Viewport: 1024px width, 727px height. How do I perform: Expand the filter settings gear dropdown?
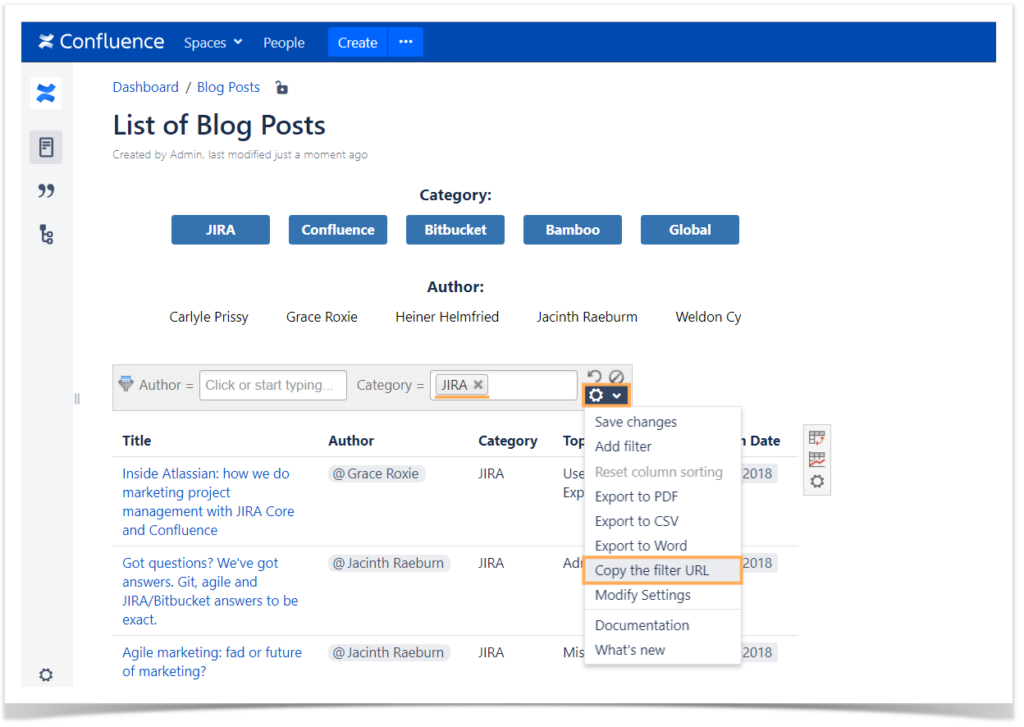tap(606, 395)
